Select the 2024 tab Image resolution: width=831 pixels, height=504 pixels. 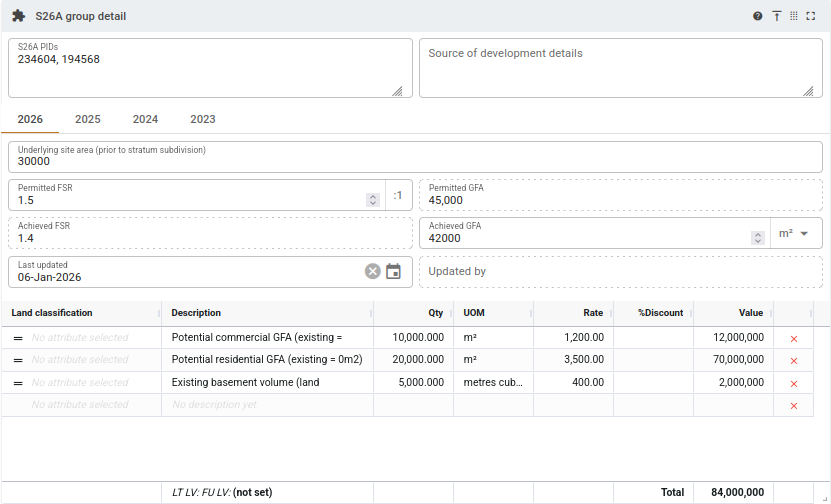tap(145, 119)
